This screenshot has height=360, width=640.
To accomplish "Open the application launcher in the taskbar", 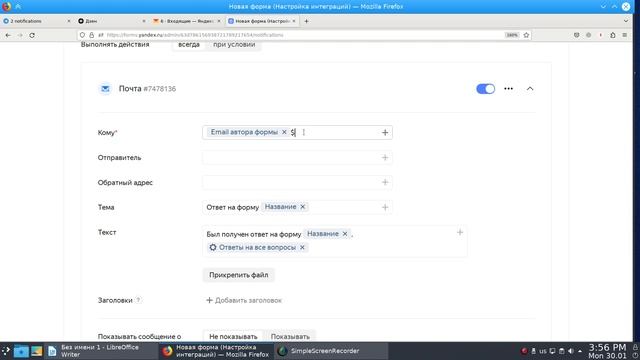I will click(6, 351).
